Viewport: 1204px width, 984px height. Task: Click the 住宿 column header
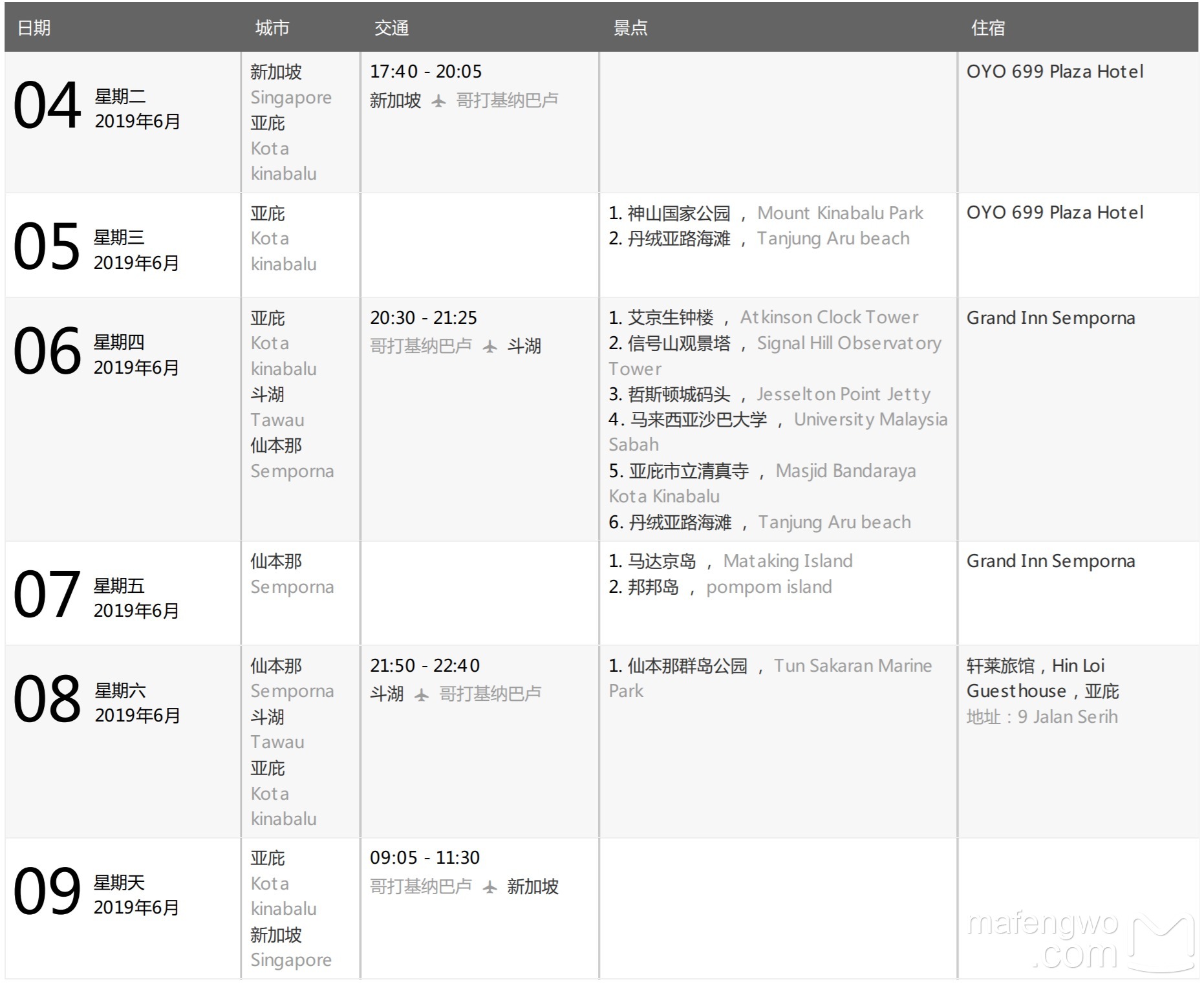(x=988, y=28)
